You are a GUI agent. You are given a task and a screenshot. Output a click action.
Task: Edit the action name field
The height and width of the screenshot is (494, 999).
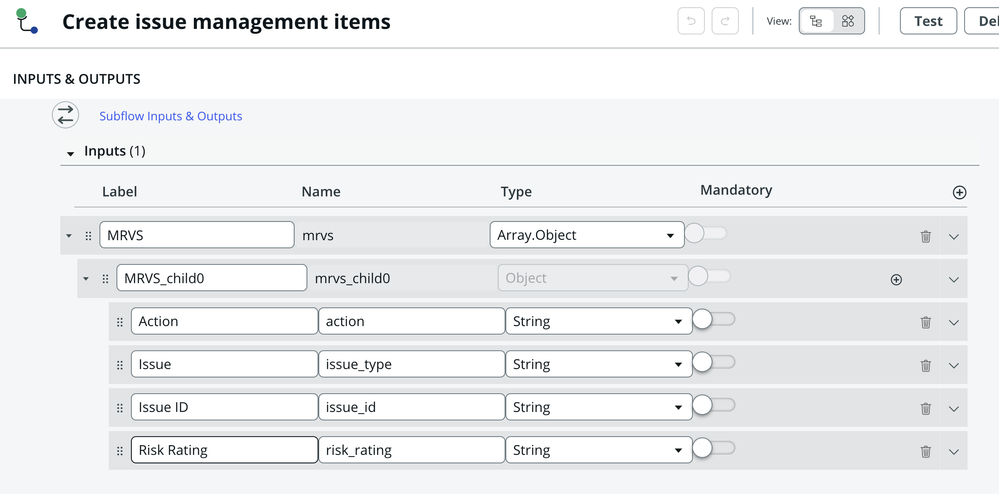[412, 321]
